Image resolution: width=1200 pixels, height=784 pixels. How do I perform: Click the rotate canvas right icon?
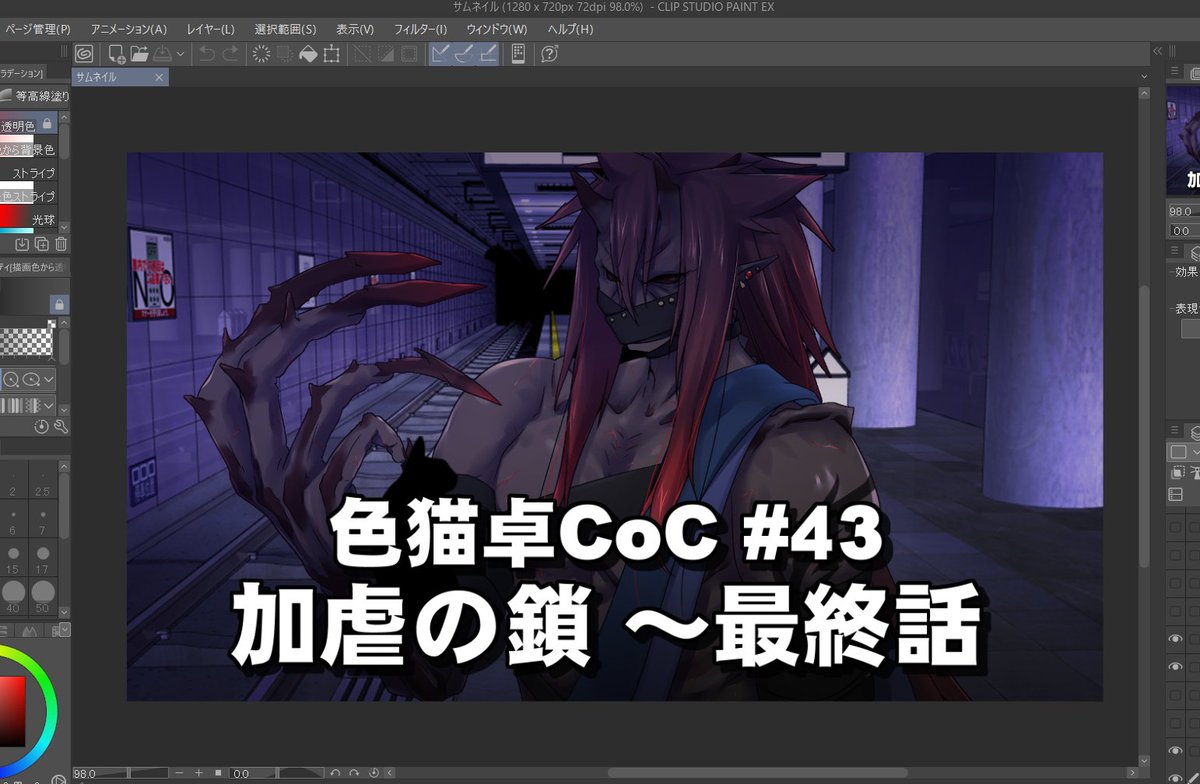355,774
